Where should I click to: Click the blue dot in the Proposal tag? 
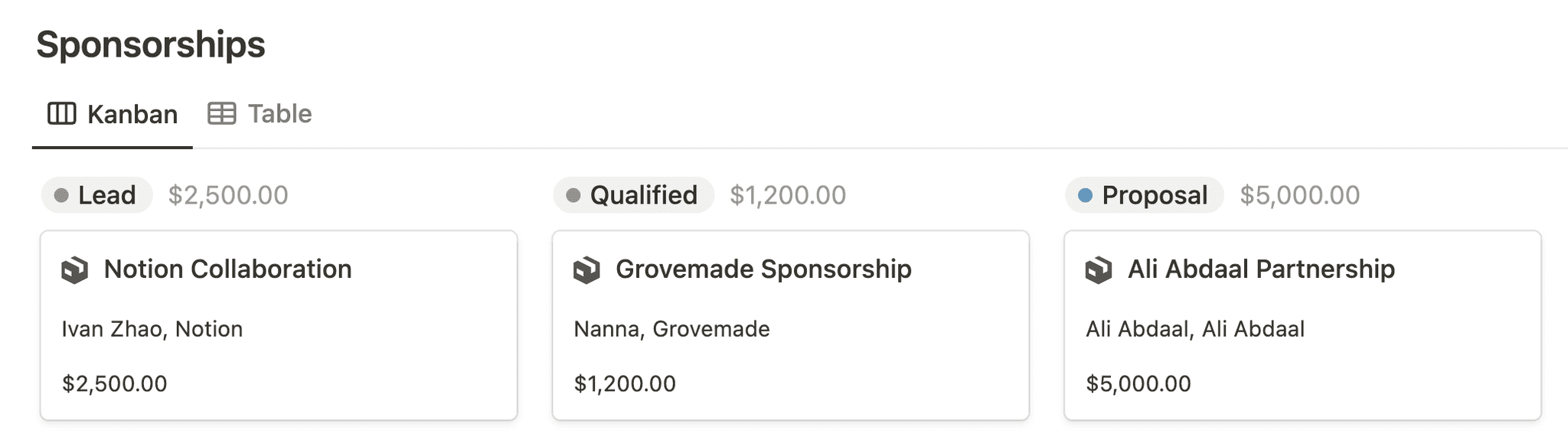click(1085, 196)
